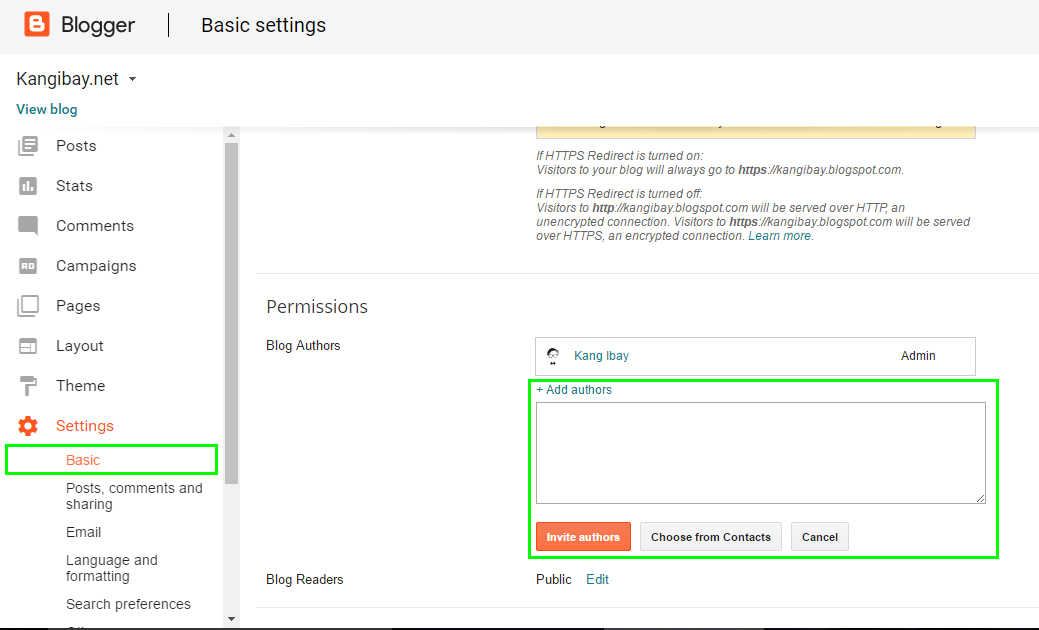Click the + Add authors link
Screen dimensions: 1039x630
(574, 390)
